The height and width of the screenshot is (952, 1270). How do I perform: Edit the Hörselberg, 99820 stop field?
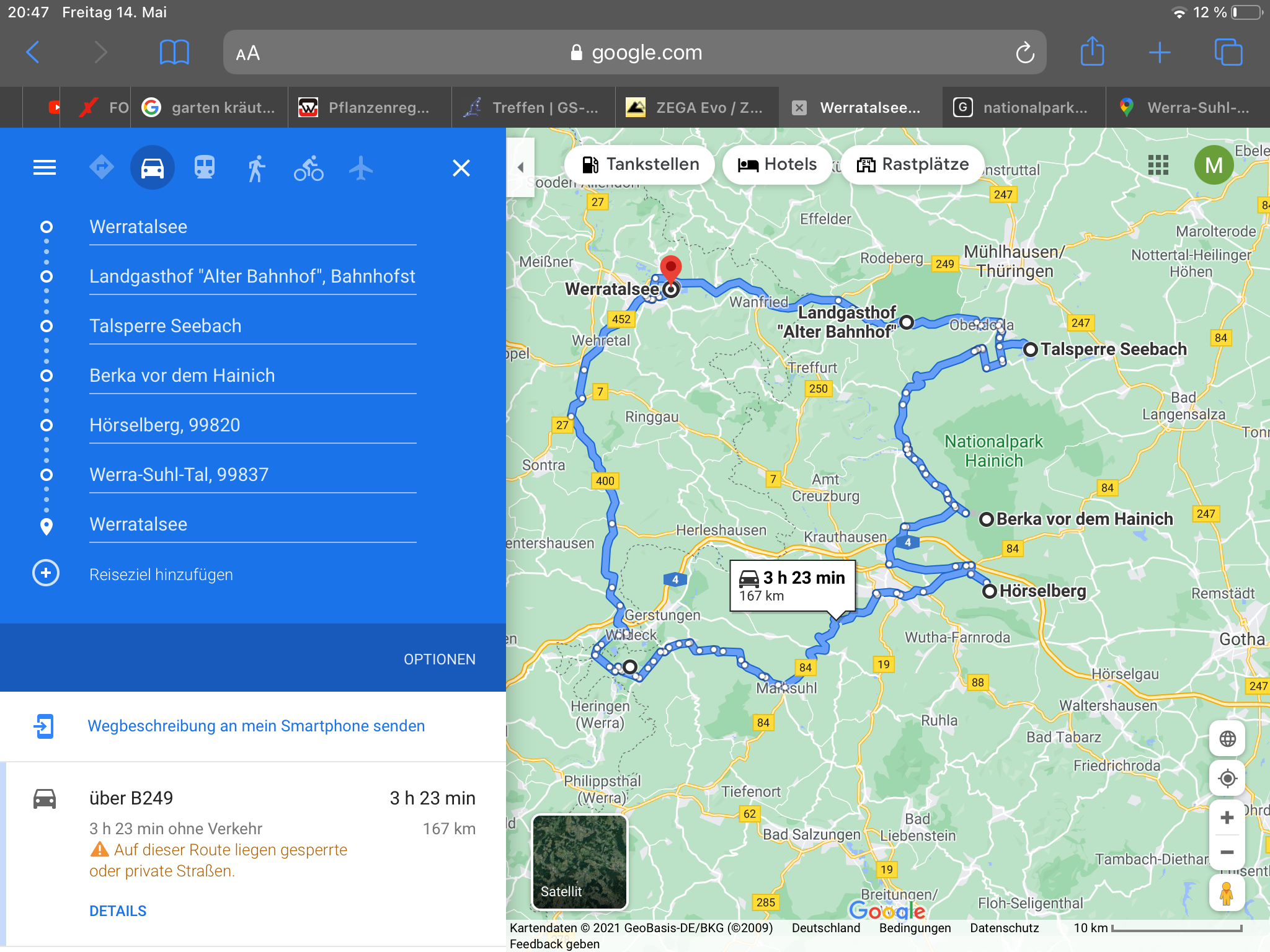point(253,425)
